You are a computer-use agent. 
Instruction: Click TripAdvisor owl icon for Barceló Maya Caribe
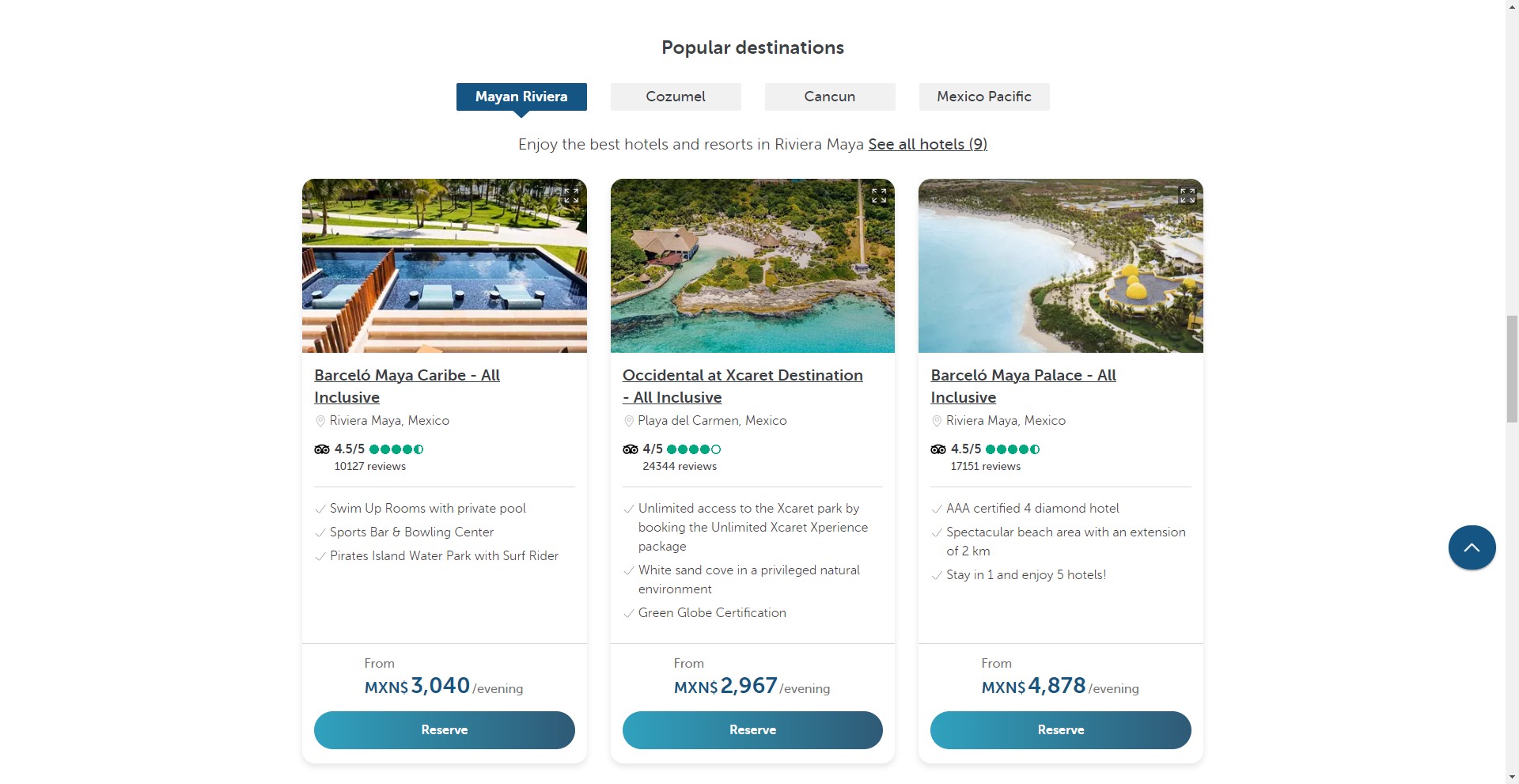point(322,449)
